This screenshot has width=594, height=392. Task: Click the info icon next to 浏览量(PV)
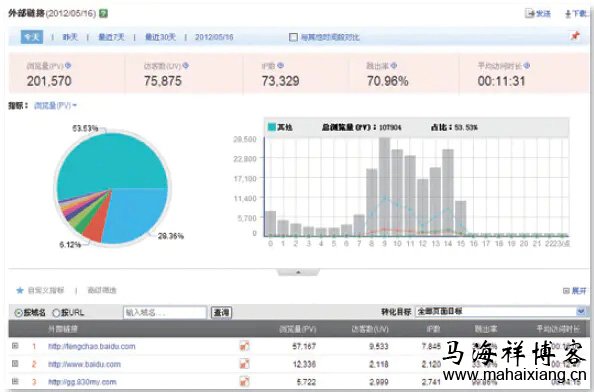68,66
